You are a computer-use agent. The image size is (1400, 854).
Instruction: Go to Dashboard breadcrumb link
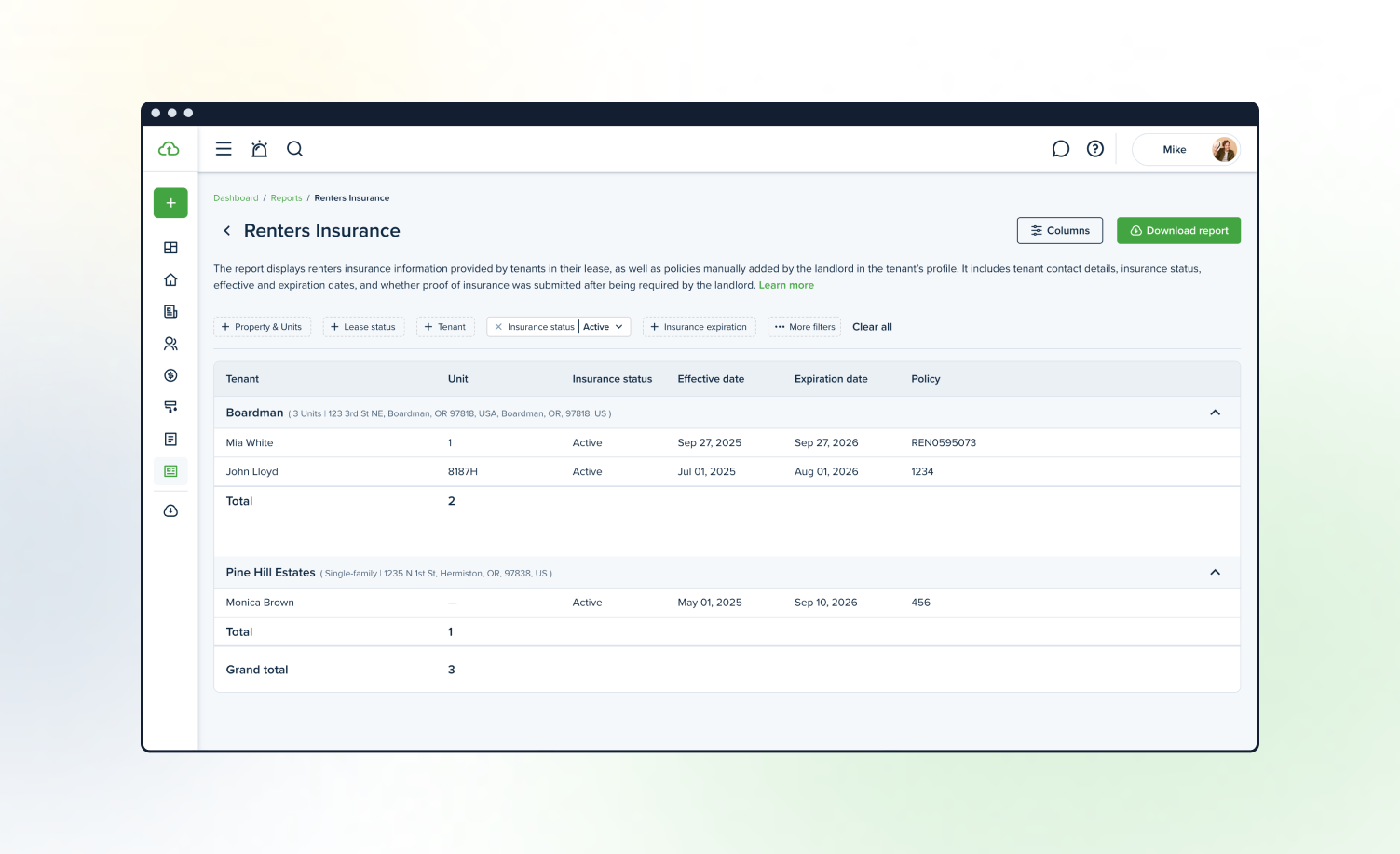pyautogui.click(x=236, y=198)
